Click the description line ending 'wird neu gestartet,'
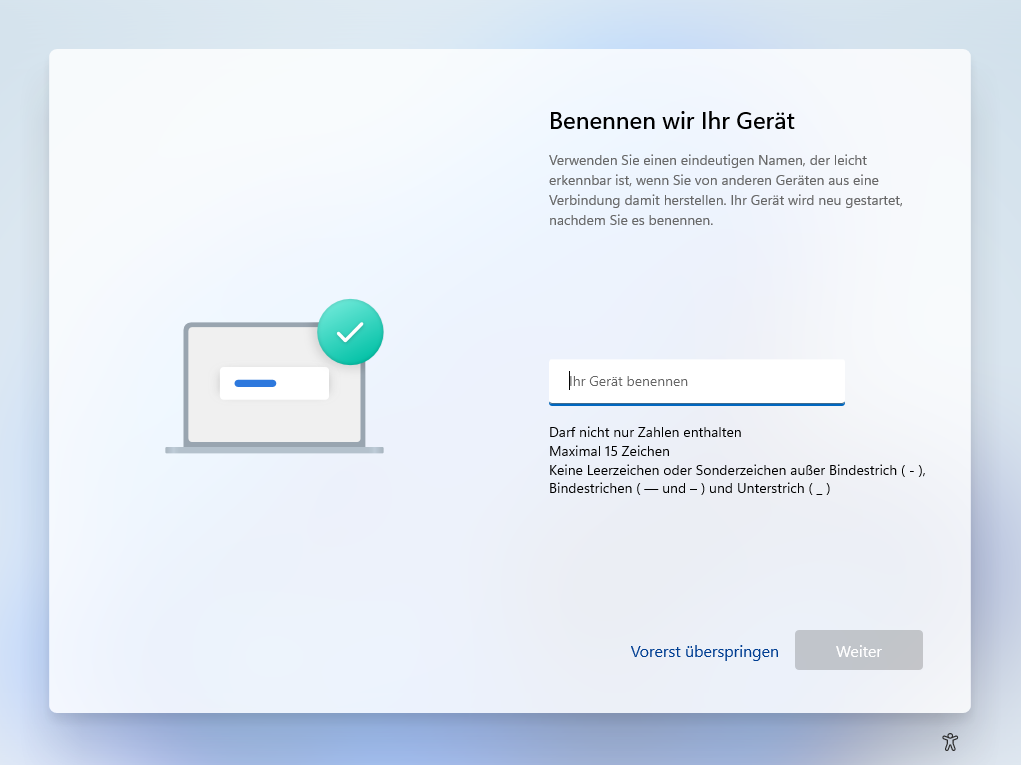The width and height of the screenshot is (1021, 765). tap(725, 201)
